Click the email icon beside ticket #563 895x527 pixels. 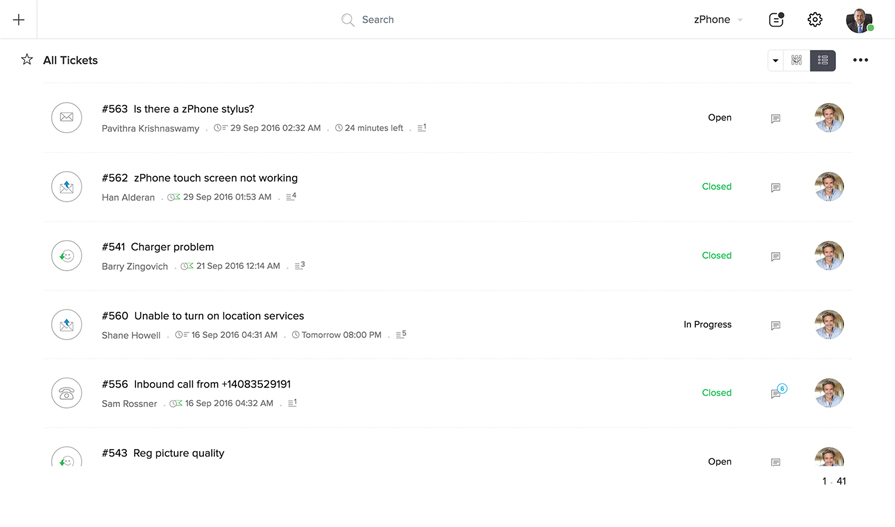pos(67,118)
